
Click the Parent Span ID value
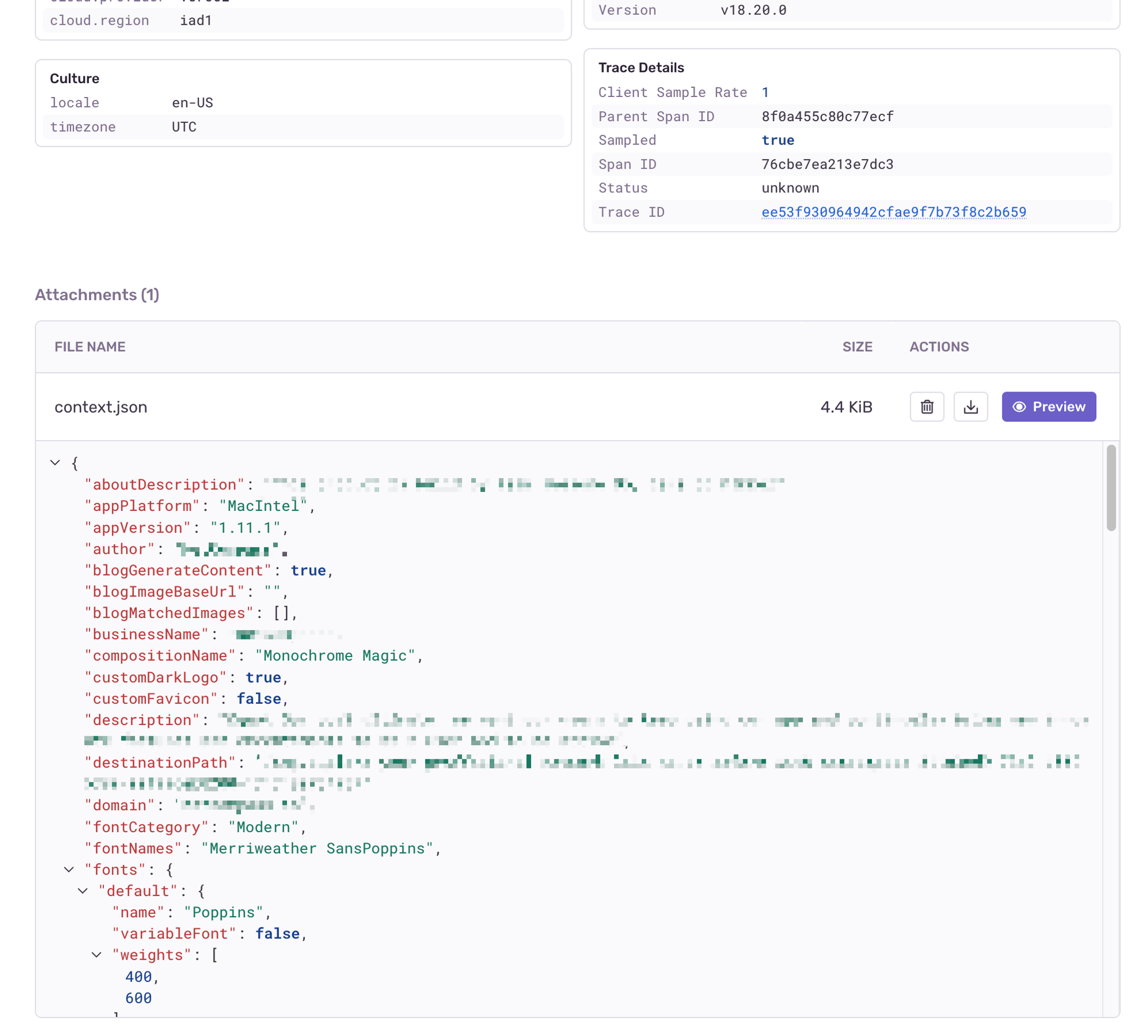click(827, 117)
